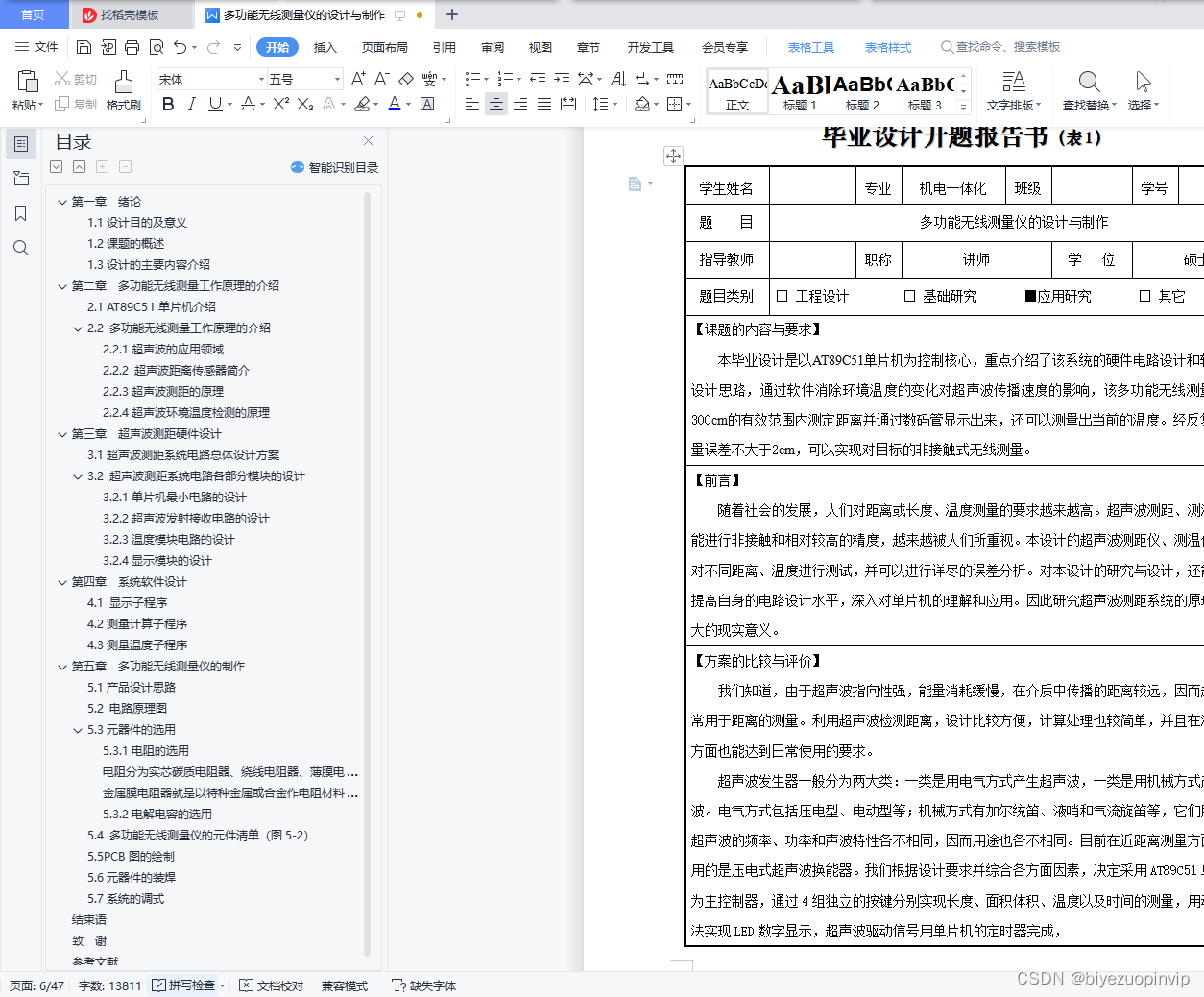The image size is (1204, 997).
Task: Toggle center paragraph alignment
Action: (x=495, y=104)
